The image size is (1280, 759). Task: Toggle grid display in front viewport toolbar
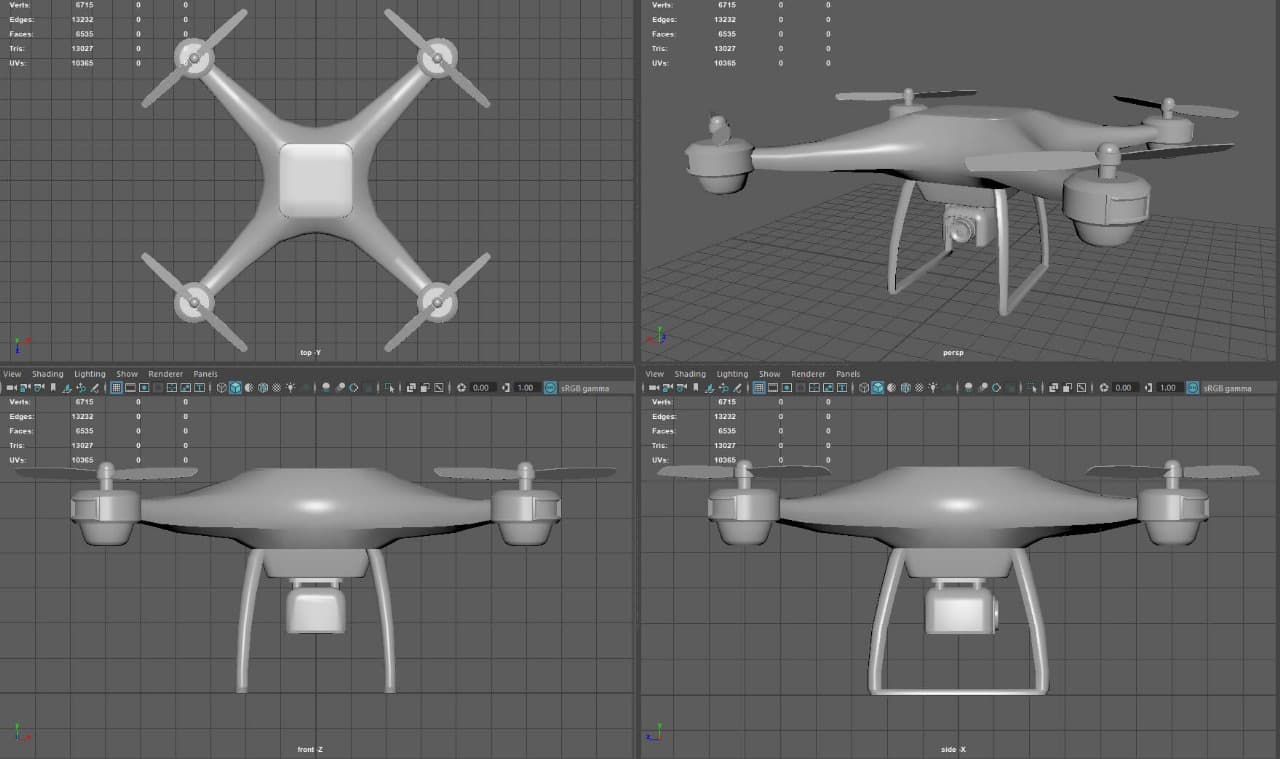[x=116, y=388]
